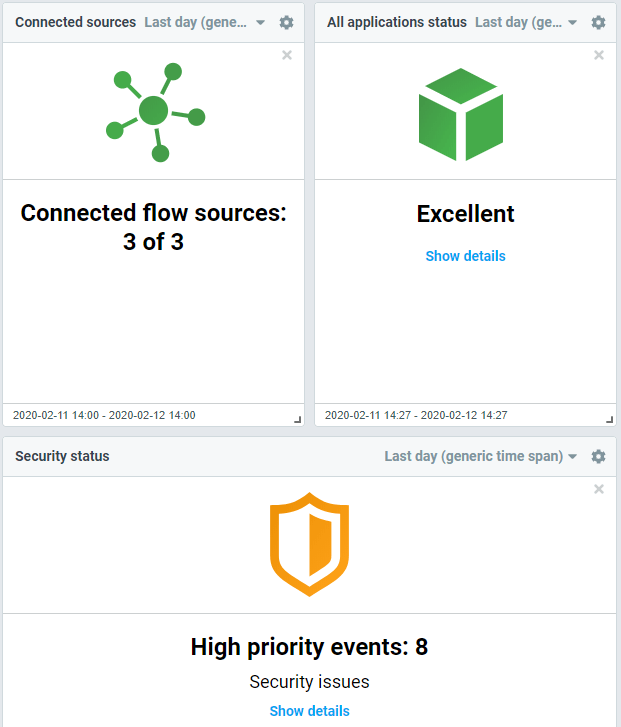Click the green cube application icon

pyautogui.click(x=460, y=114)
